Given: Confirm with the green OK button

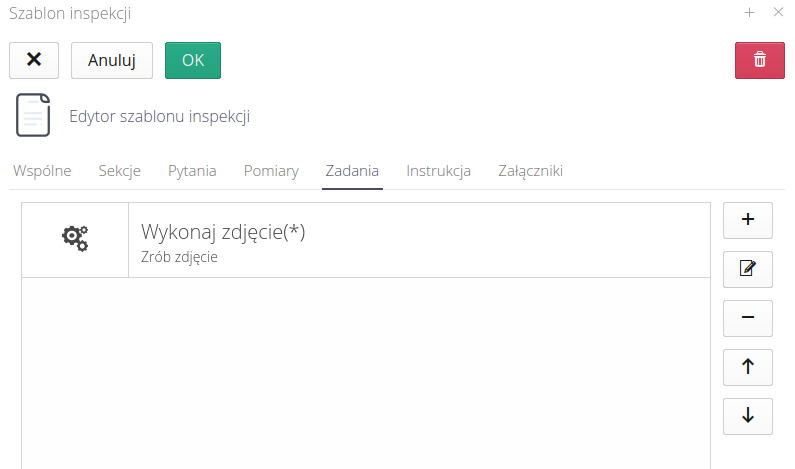Looking at the screenshot, I should [x=193, y=60].
